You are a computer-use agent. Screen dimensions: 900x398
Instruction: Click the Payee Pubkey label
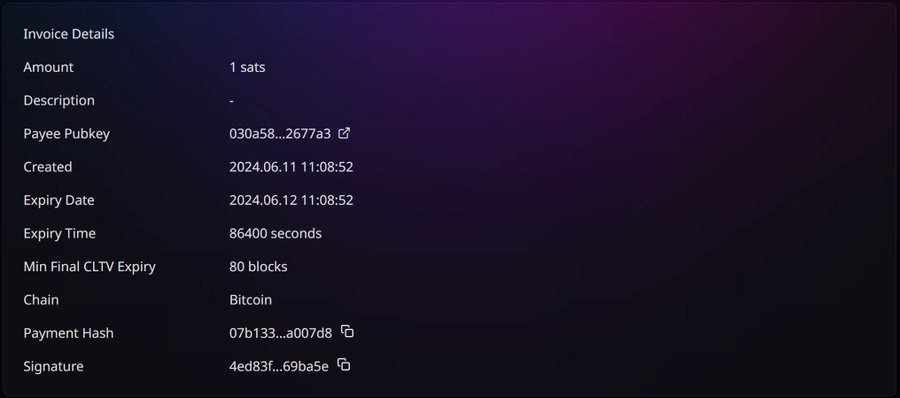[x=67, y=134]
